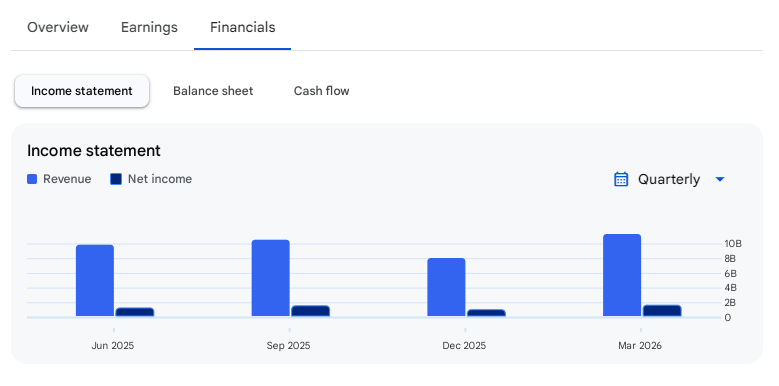
Task: Click the Revenue legend label
Action: tap(67, 179)
